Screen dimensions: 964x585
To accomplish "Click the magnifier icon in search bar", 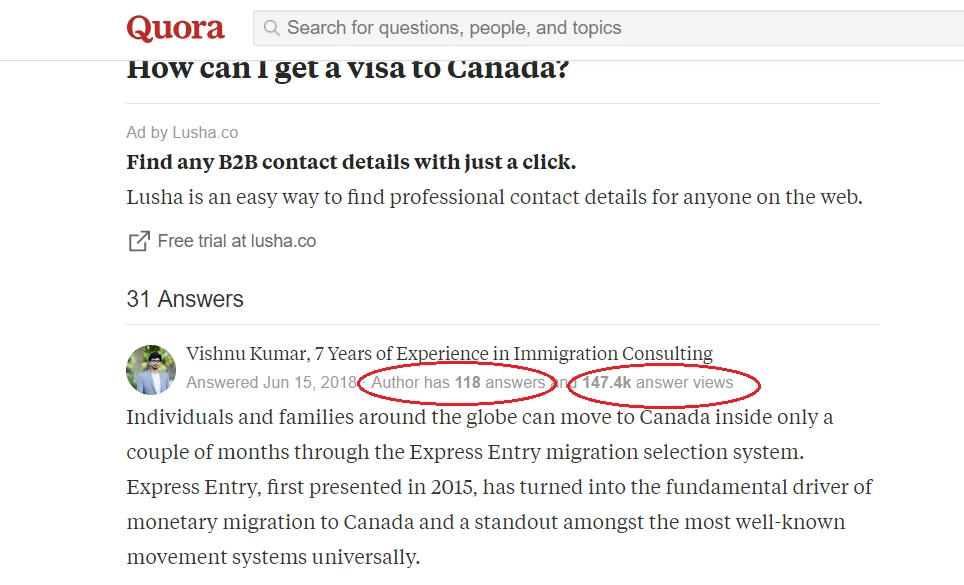I will click(x=271, y=28).
